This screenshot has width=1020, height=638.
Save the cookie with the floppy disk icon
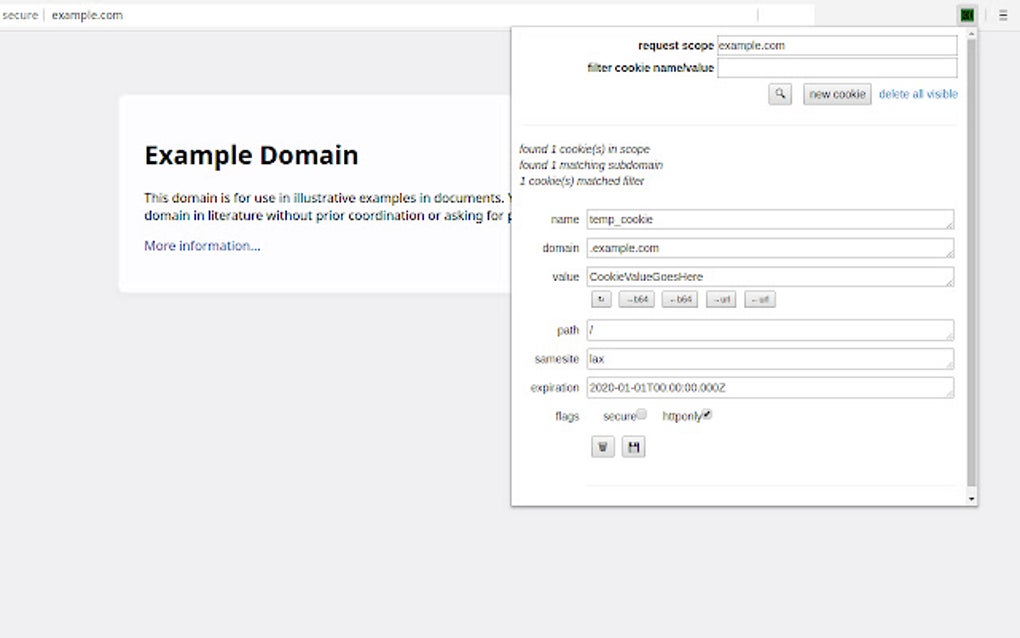coord(634,447)
